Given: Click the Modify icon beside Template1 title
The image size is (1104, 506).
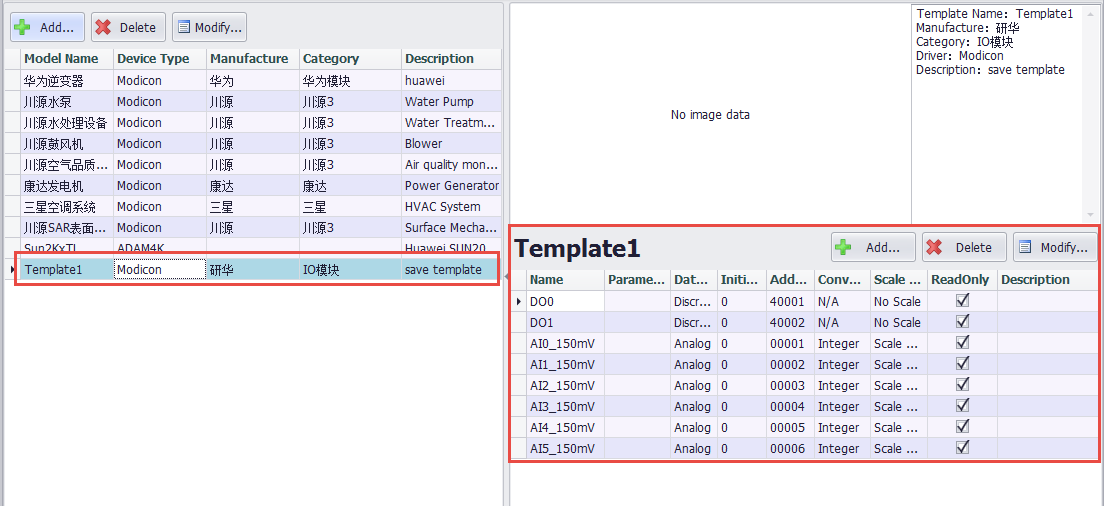Looking at the screenshot, I should 1025,247.
